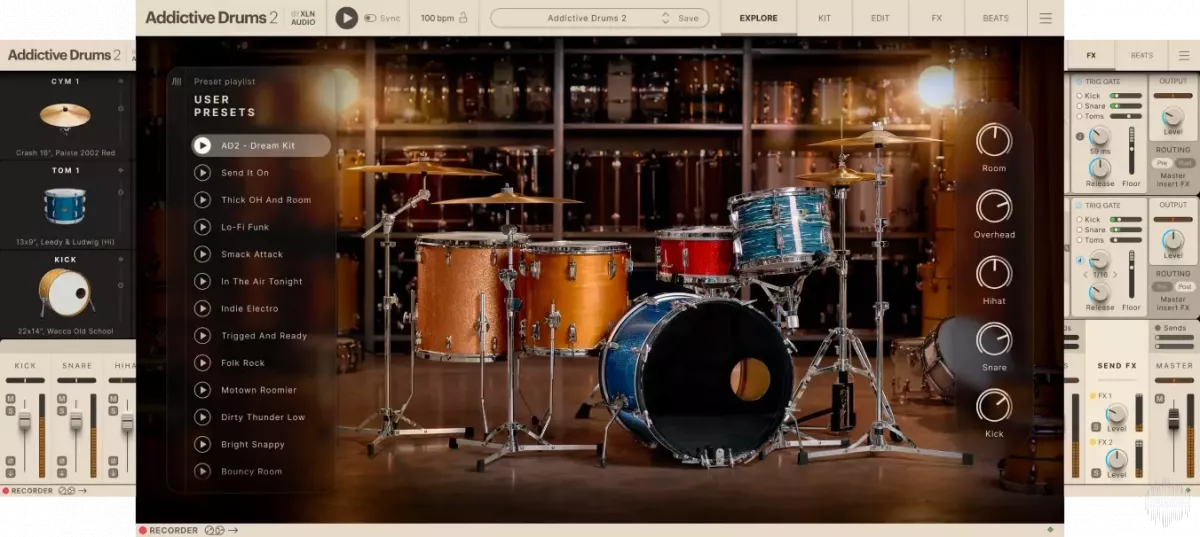Play the AD2 - Dream Kit preset
This screenshot has width=1200, height=537.
(203, 146)
